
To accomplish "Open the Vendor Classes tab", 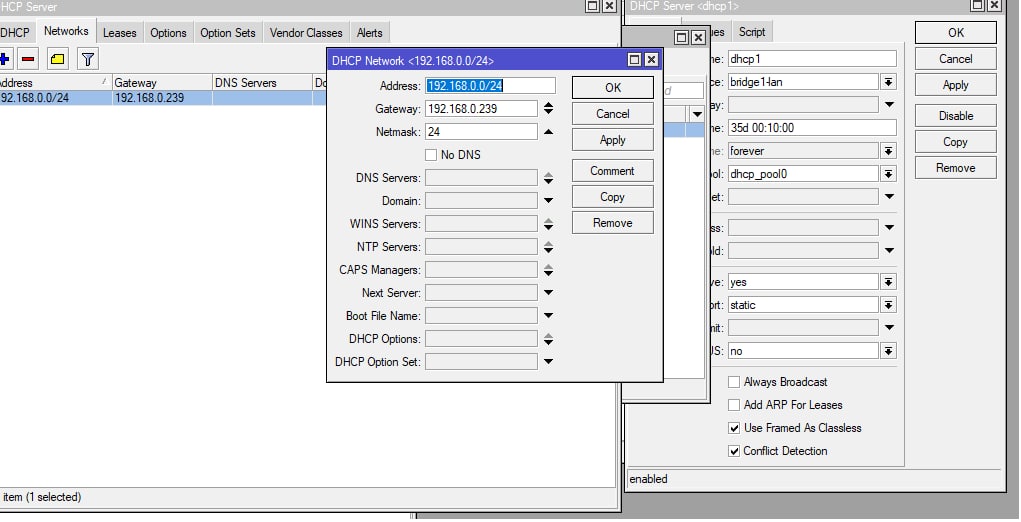I will tap(306, 33).
